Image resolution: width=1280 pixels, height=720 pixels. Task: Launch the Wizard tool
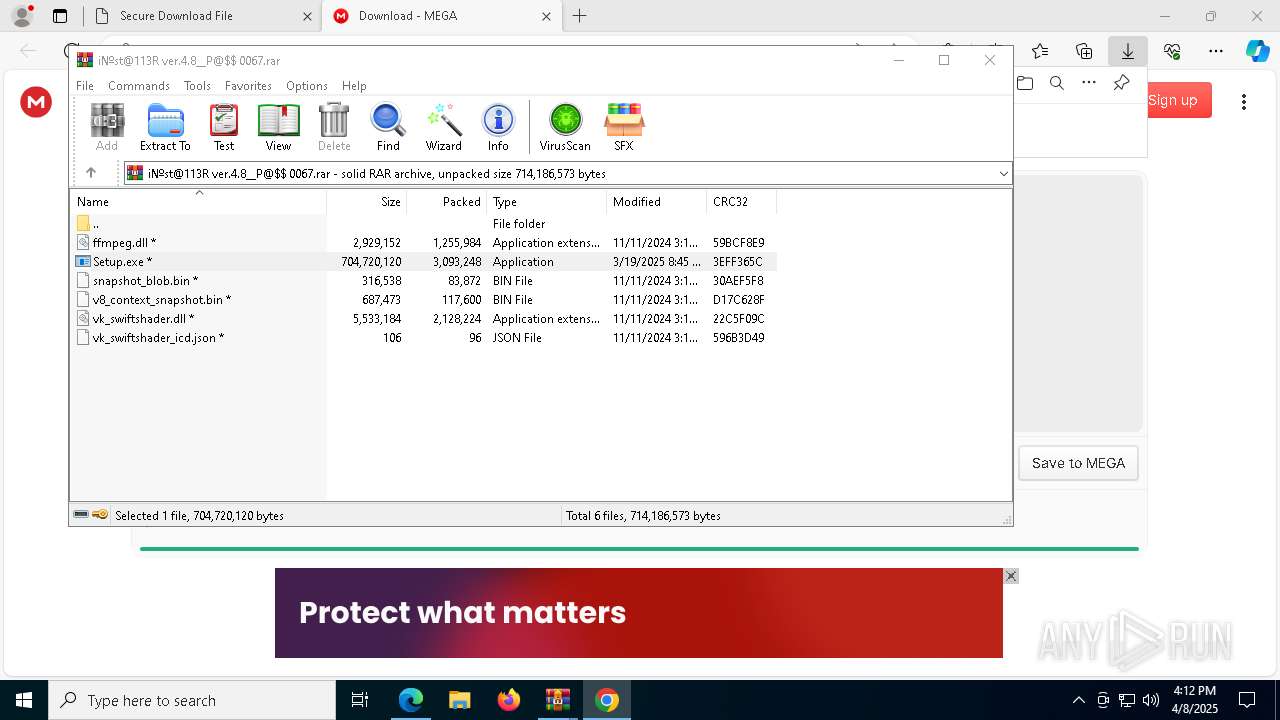pyautogui.click(x=443, y=127)
